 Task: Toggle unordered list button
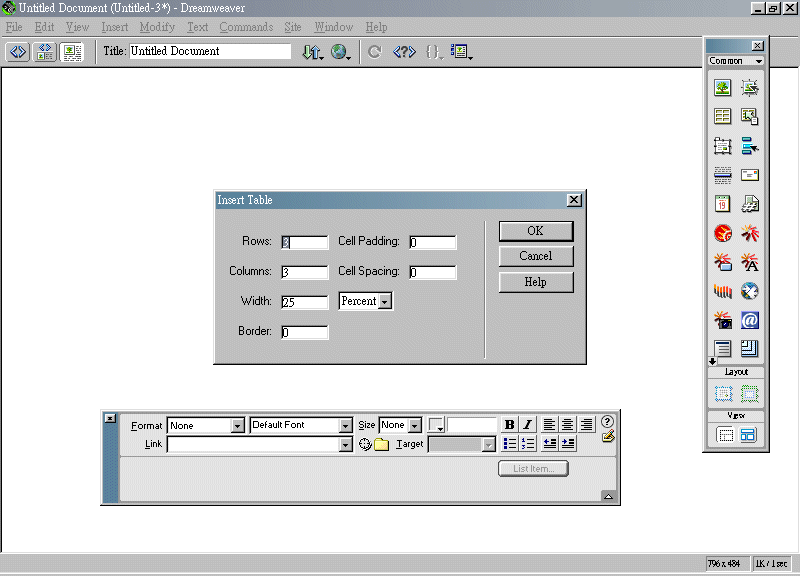510,443
